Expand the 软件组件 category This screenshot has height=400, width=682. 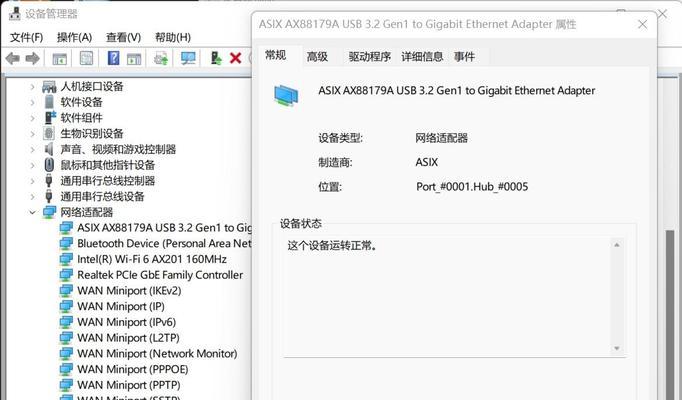[x=32, y=118]
